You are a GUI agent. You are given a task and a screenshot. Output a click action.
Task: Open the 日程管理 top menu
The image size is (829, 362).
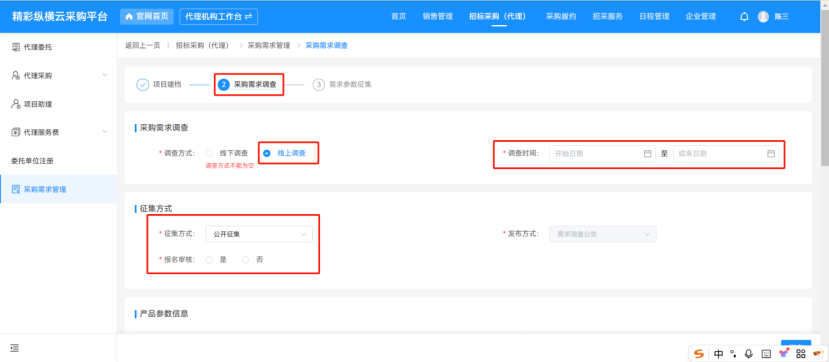(654, 16)
